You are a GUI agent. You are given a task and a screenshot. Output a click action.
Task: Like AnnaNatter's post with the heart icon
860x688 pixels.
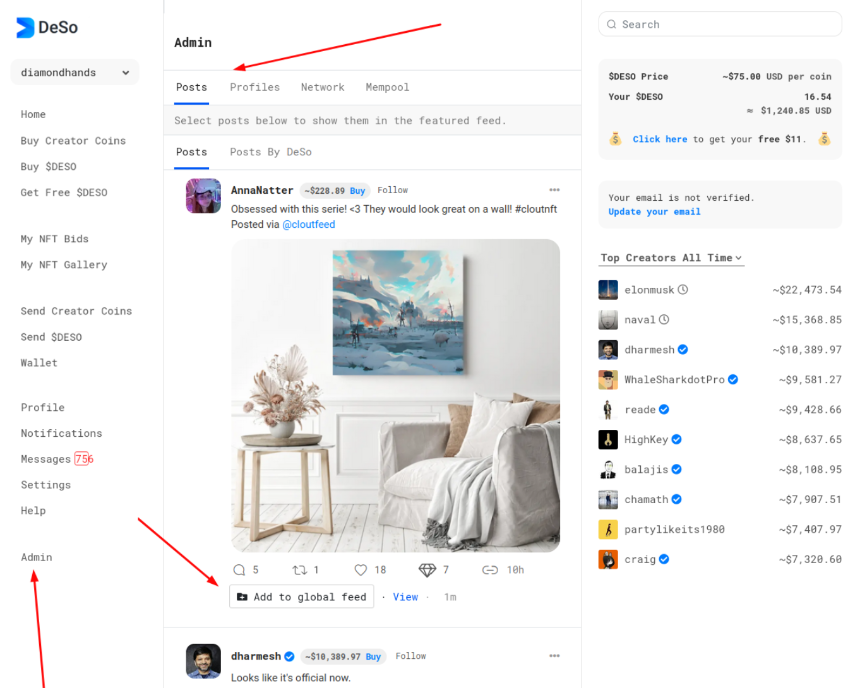[360, 570]
